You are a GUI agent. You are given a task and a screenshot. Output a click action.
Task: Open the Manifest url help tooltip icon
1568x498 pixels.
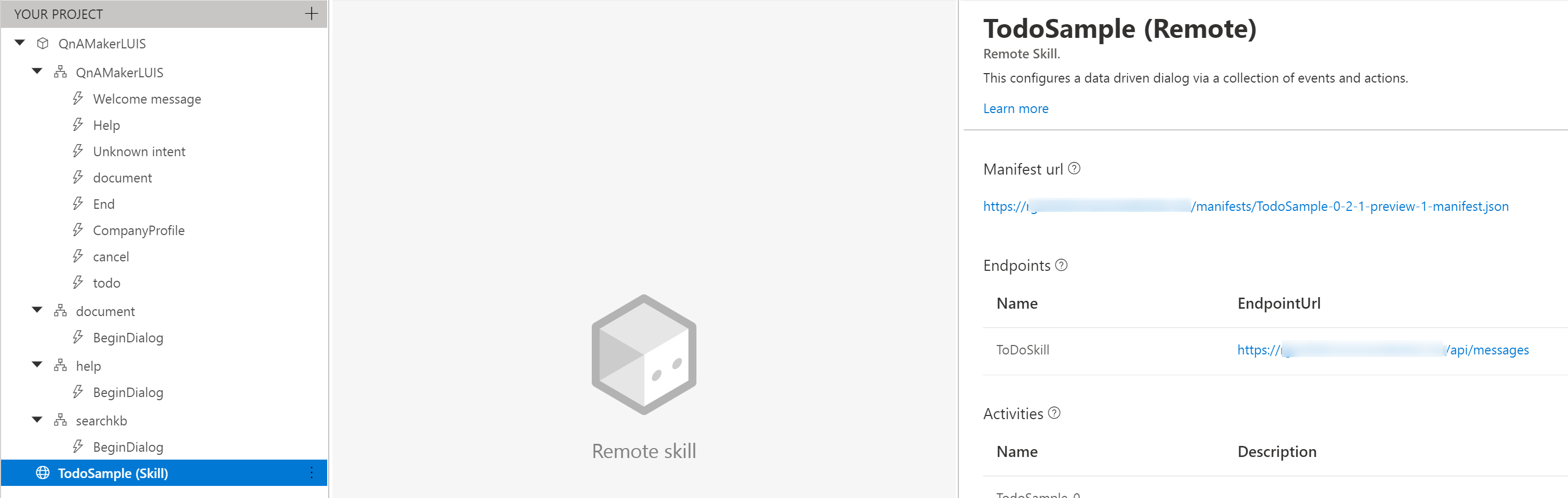(x=1074, y=169)
